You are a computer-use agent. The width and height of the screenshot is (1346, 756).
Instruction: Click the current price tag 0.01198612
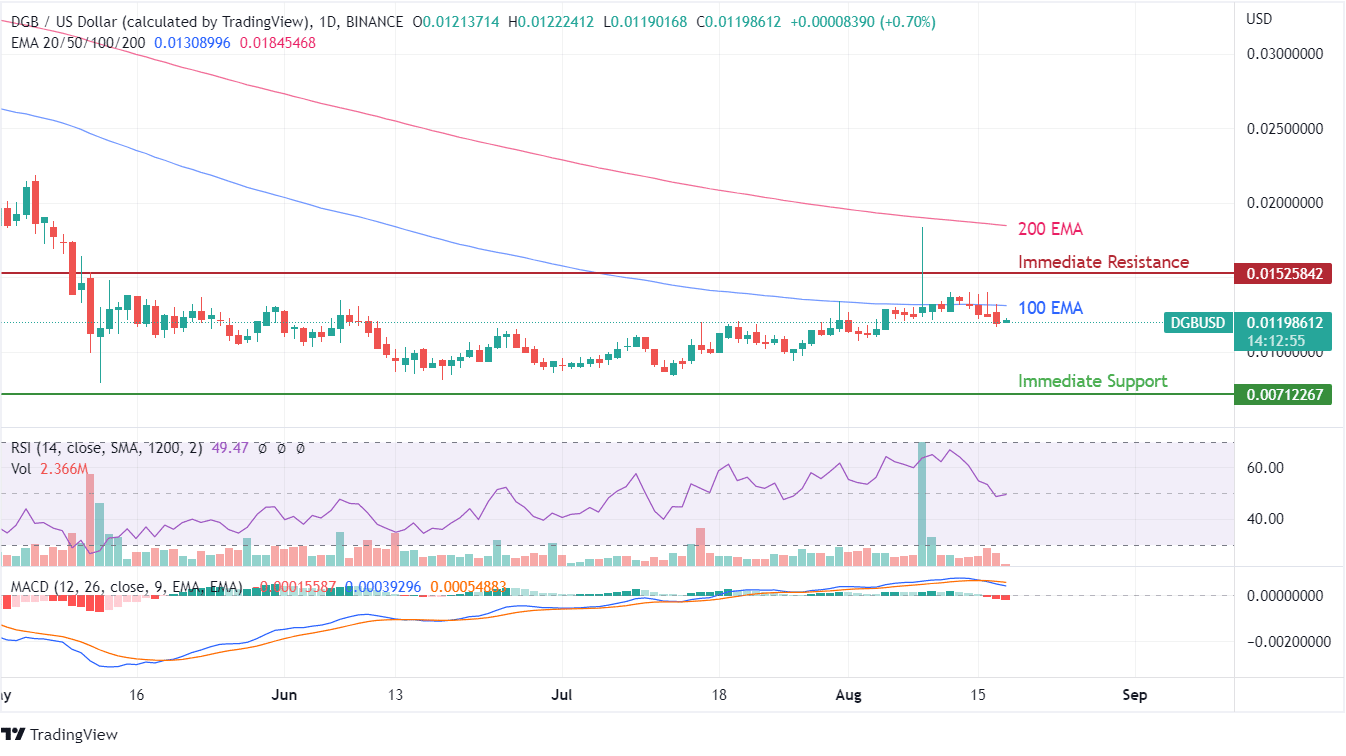point(1285,323)
